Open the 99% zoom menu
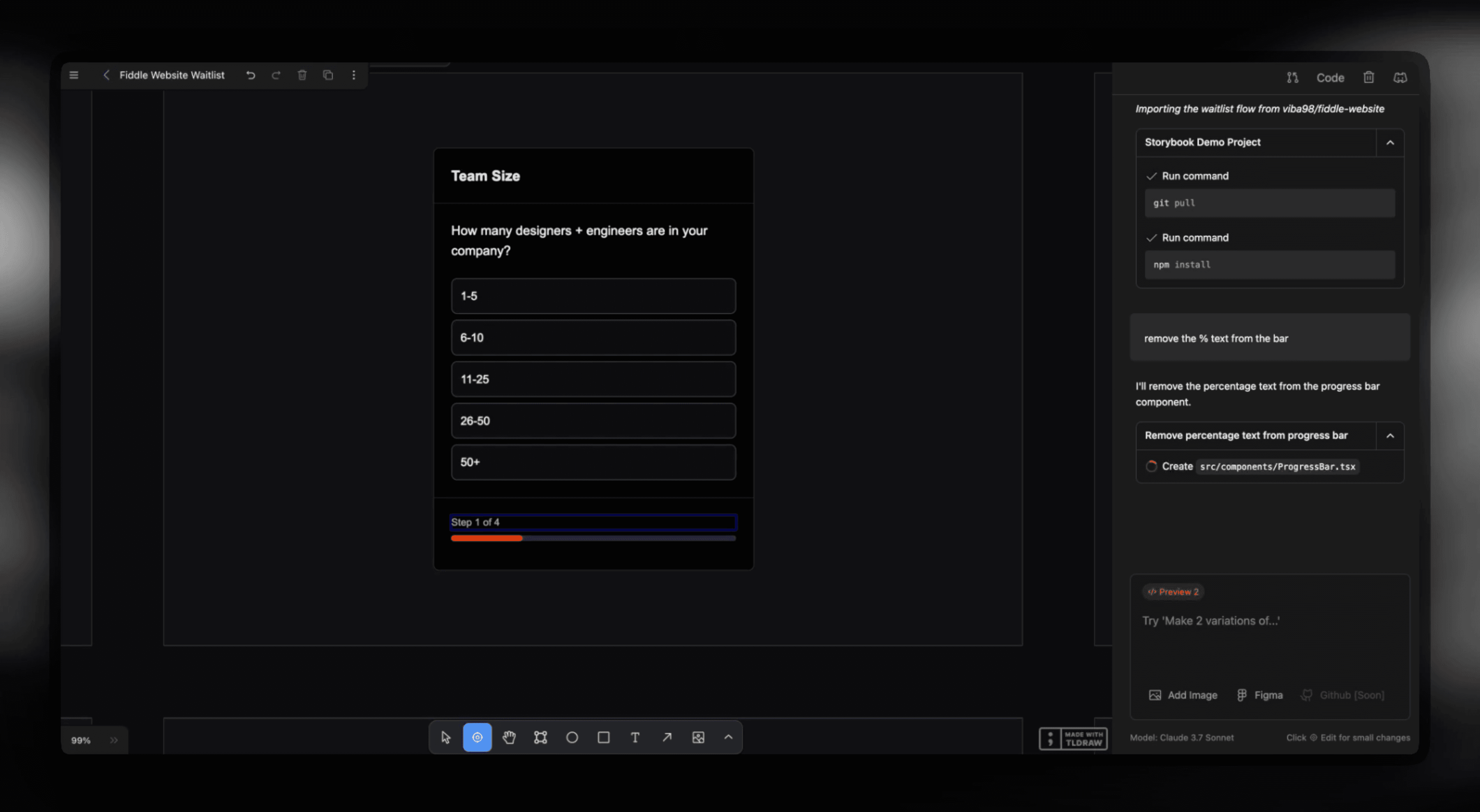 pos(81,740)
